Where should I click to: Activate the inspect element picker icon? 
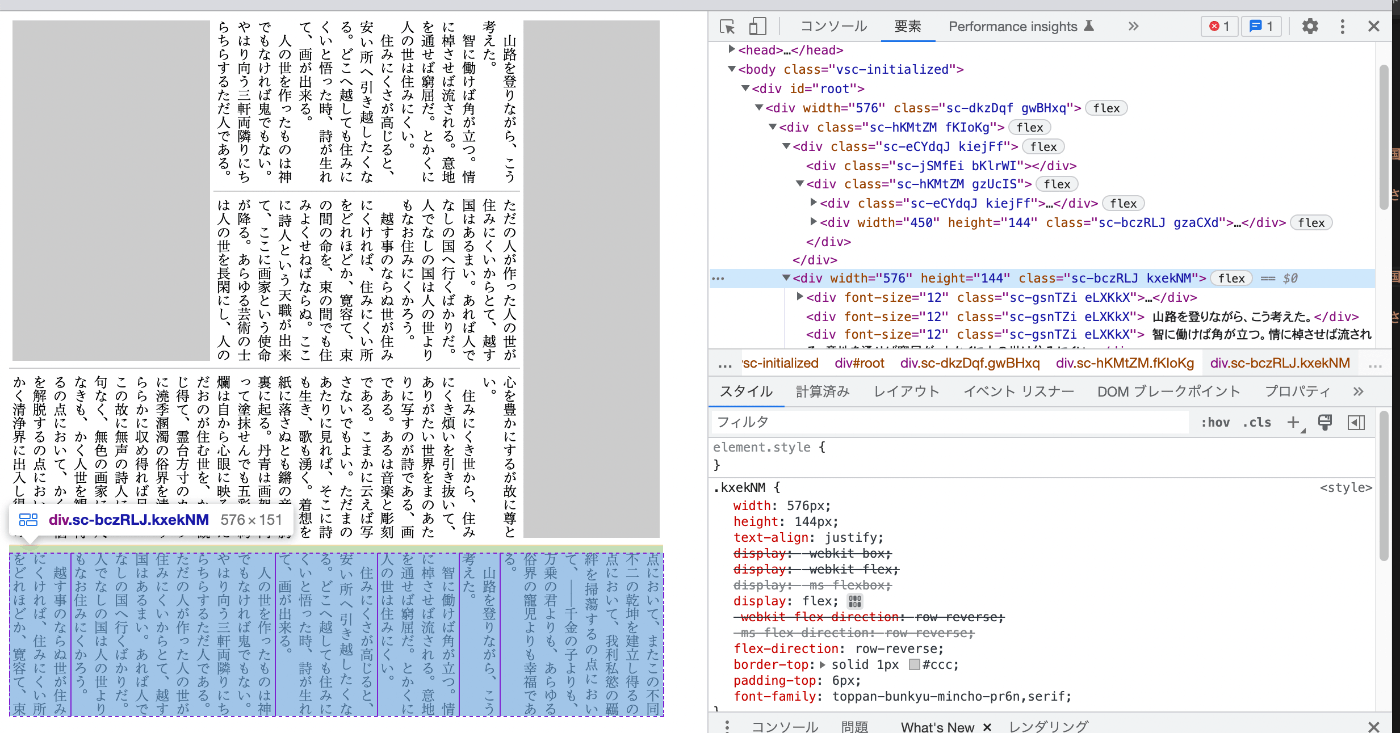pos(728,27)
